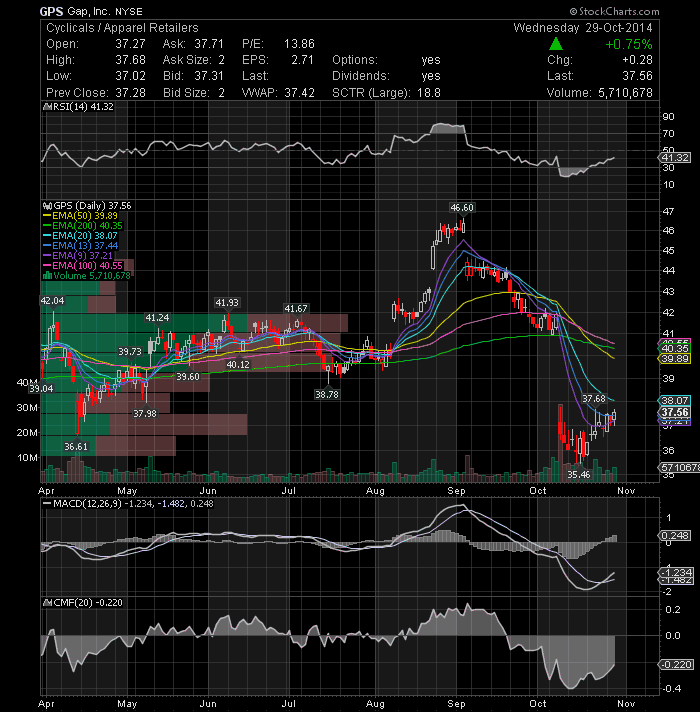This screenshot has width=700, height=712.
Task: Click the +0.75% percent change value
Action: tap(629, 44)
